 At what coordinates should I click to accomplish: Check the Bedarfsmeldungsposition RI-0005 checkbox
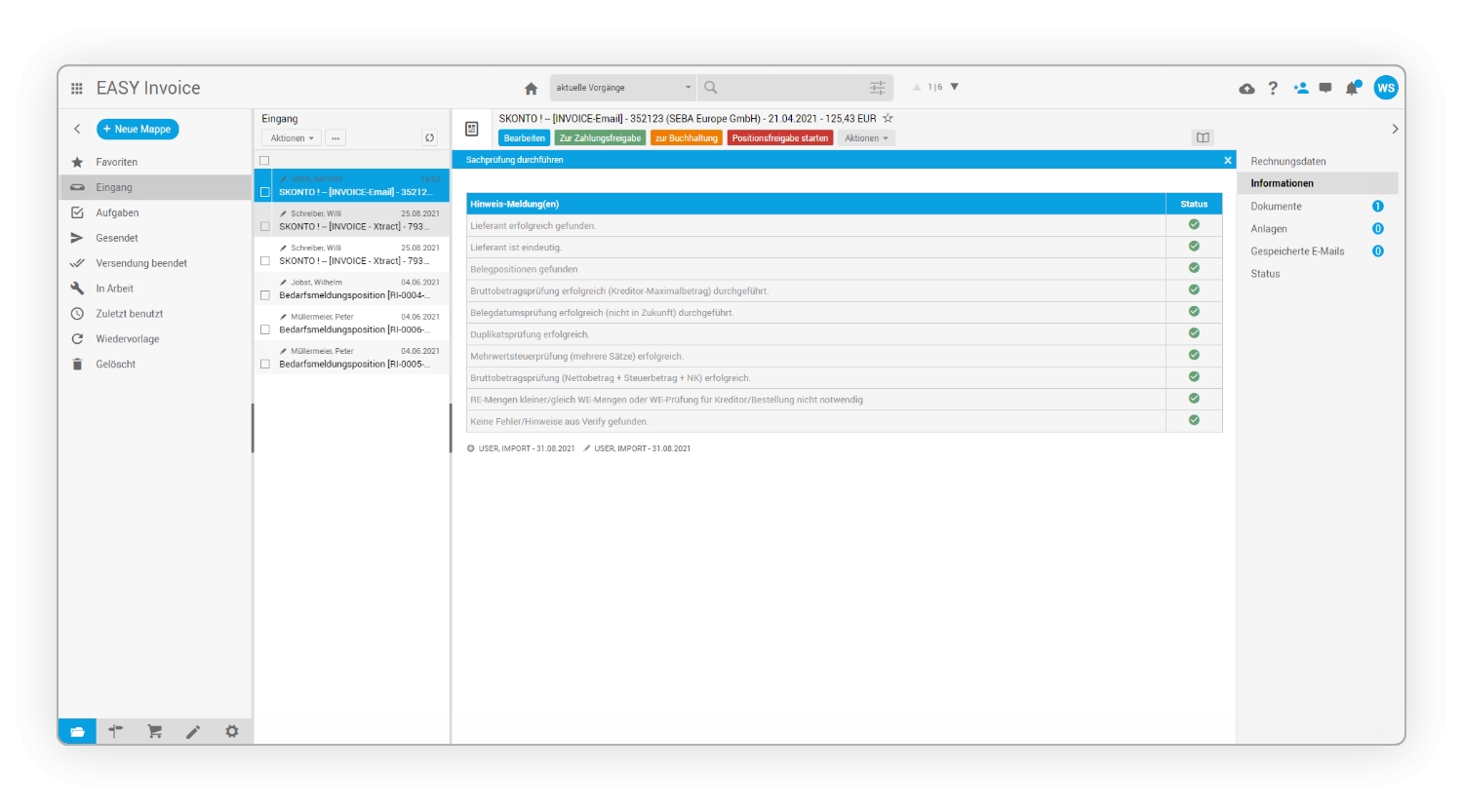coord(265,365)
